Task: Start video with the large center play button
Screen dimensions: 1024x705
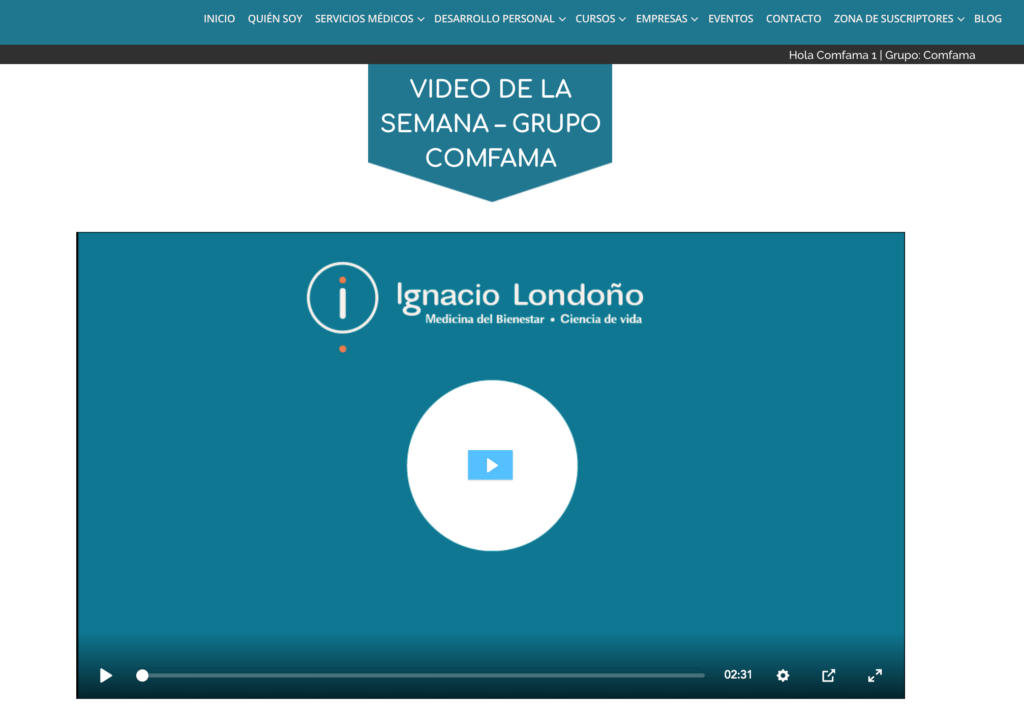Action: pyautogui.click(x=492, y=465)
